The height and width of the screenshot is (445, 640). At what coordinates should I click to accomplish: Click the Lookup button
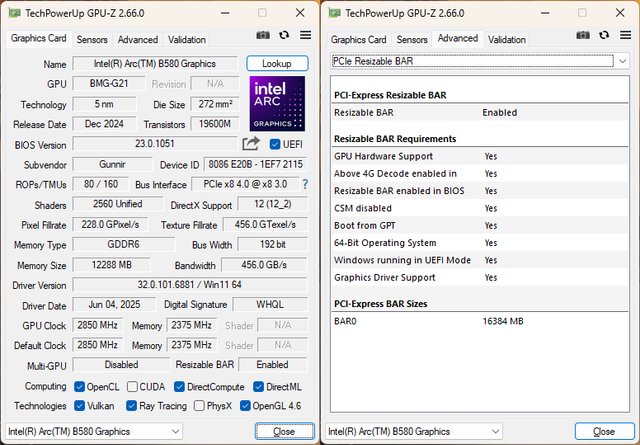[x=277, y=63]
